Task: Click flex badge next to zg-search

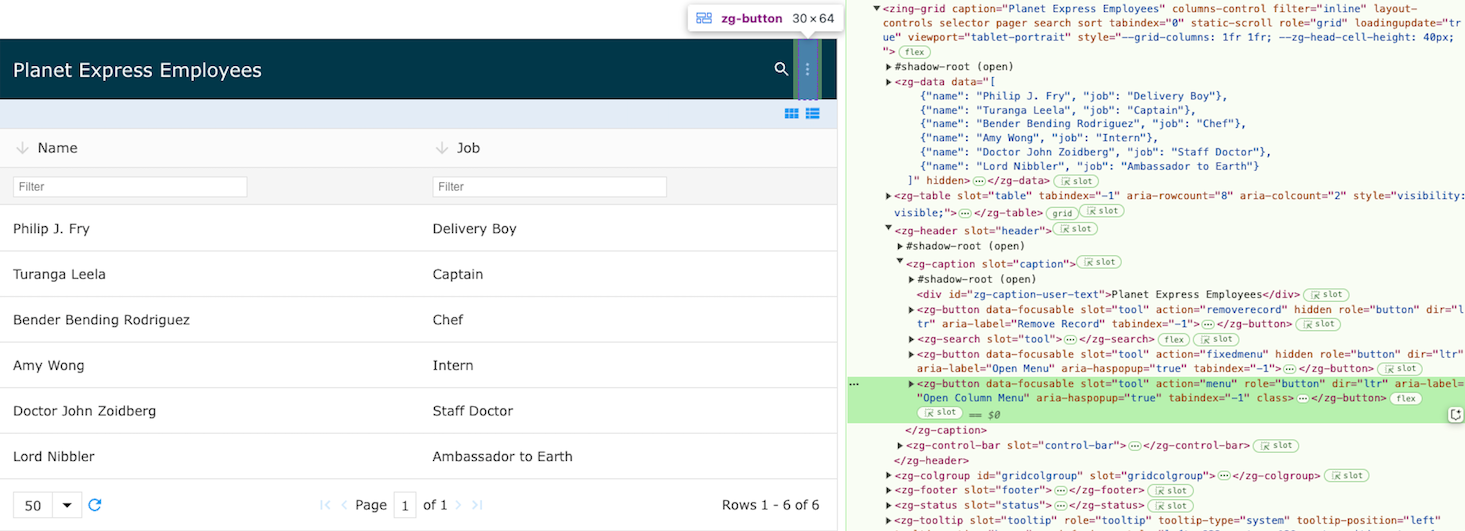Action: [x=1173, y=340]
